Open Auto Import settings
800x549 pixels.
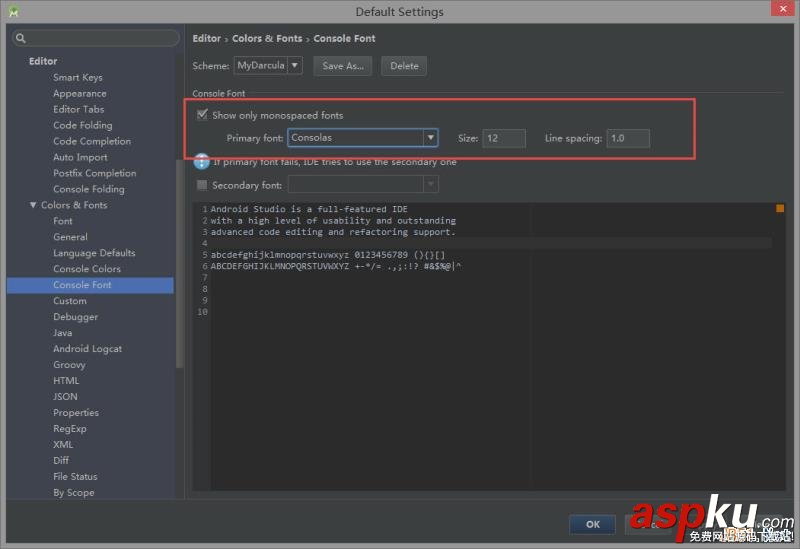tap(80, 157)
